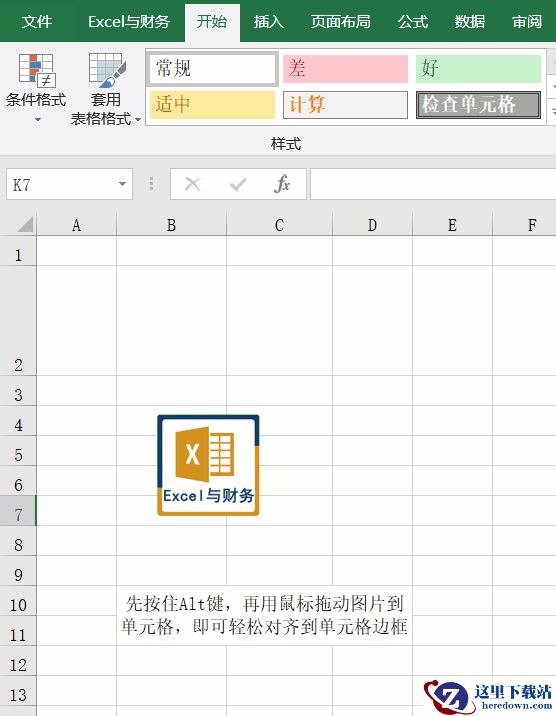This screenshot has width=556, height=716.
Task: Click the formula bar cancel X icon
Action: point(192,184)
